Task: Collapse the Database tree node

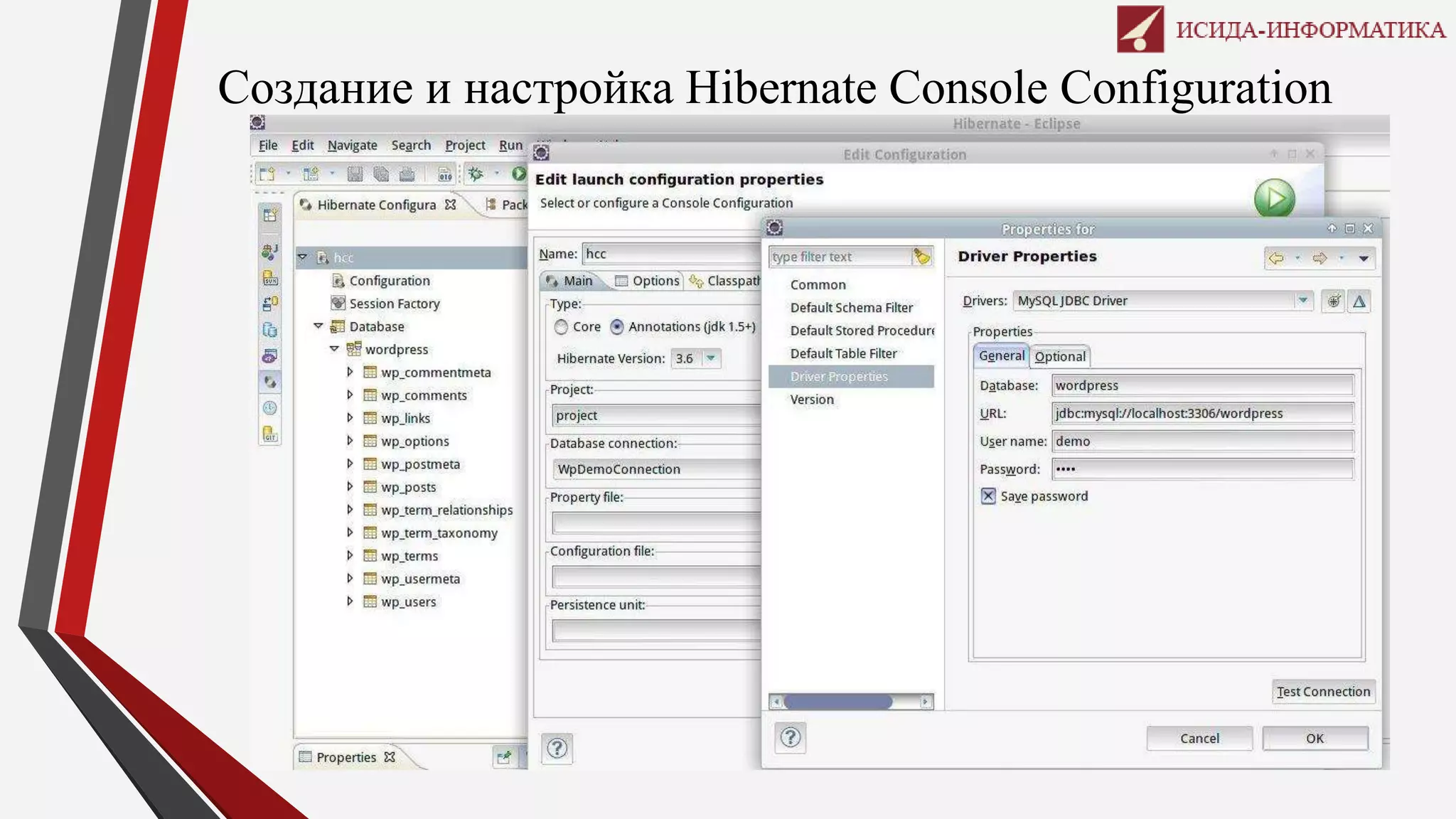Action: [318, 326]
